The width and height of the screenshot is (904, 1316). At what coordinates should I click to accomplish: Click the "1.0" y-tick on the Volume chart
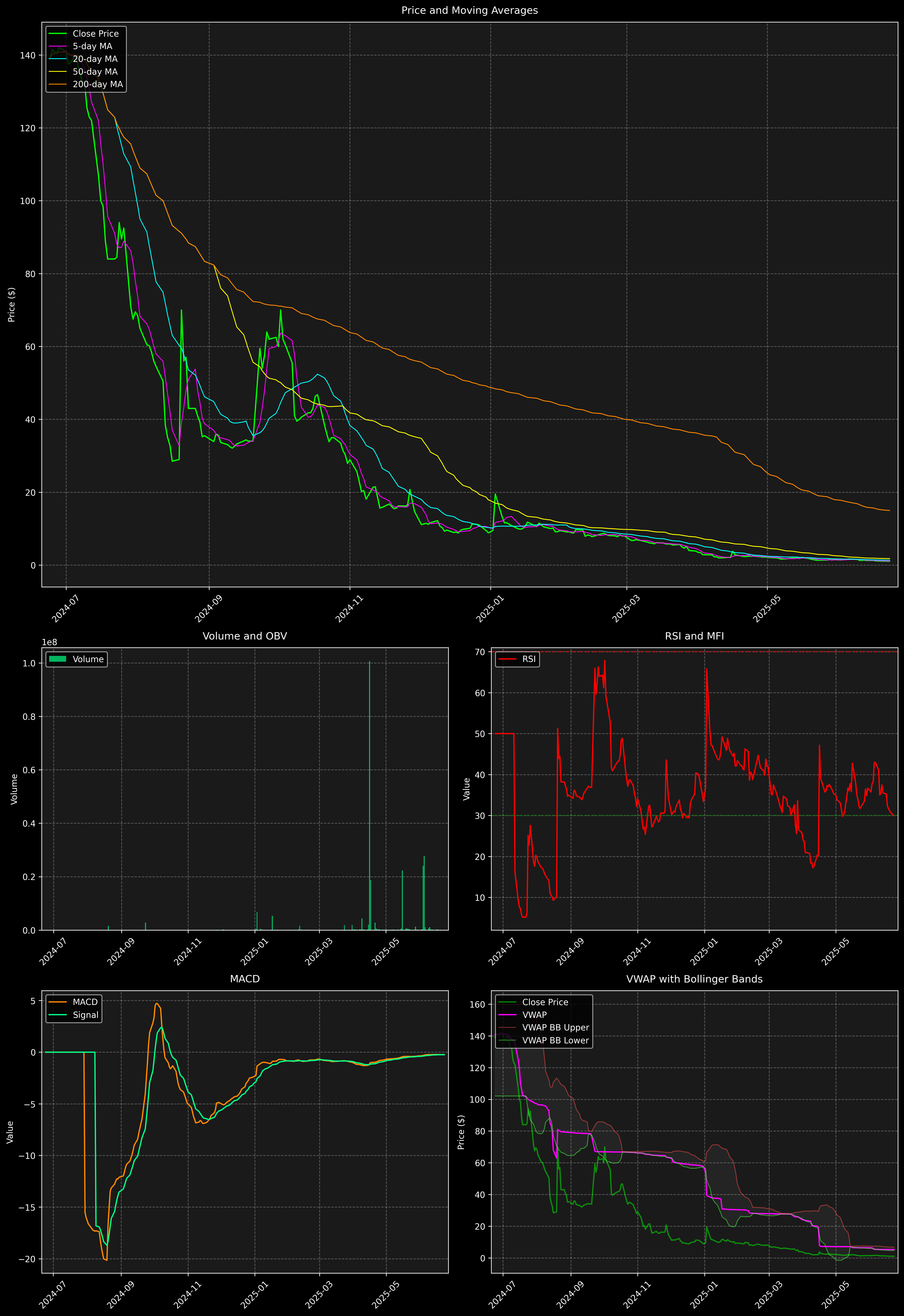pyautogui.click(x=30, y=663)
